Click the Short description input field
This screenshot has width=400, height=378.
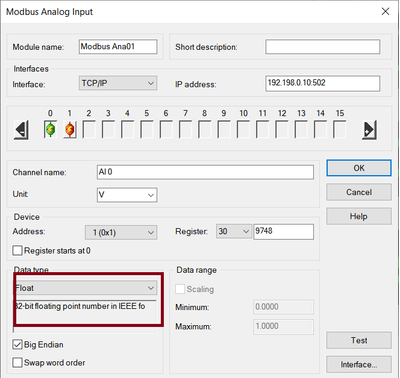pyautogui.click(x=323, y=47)
